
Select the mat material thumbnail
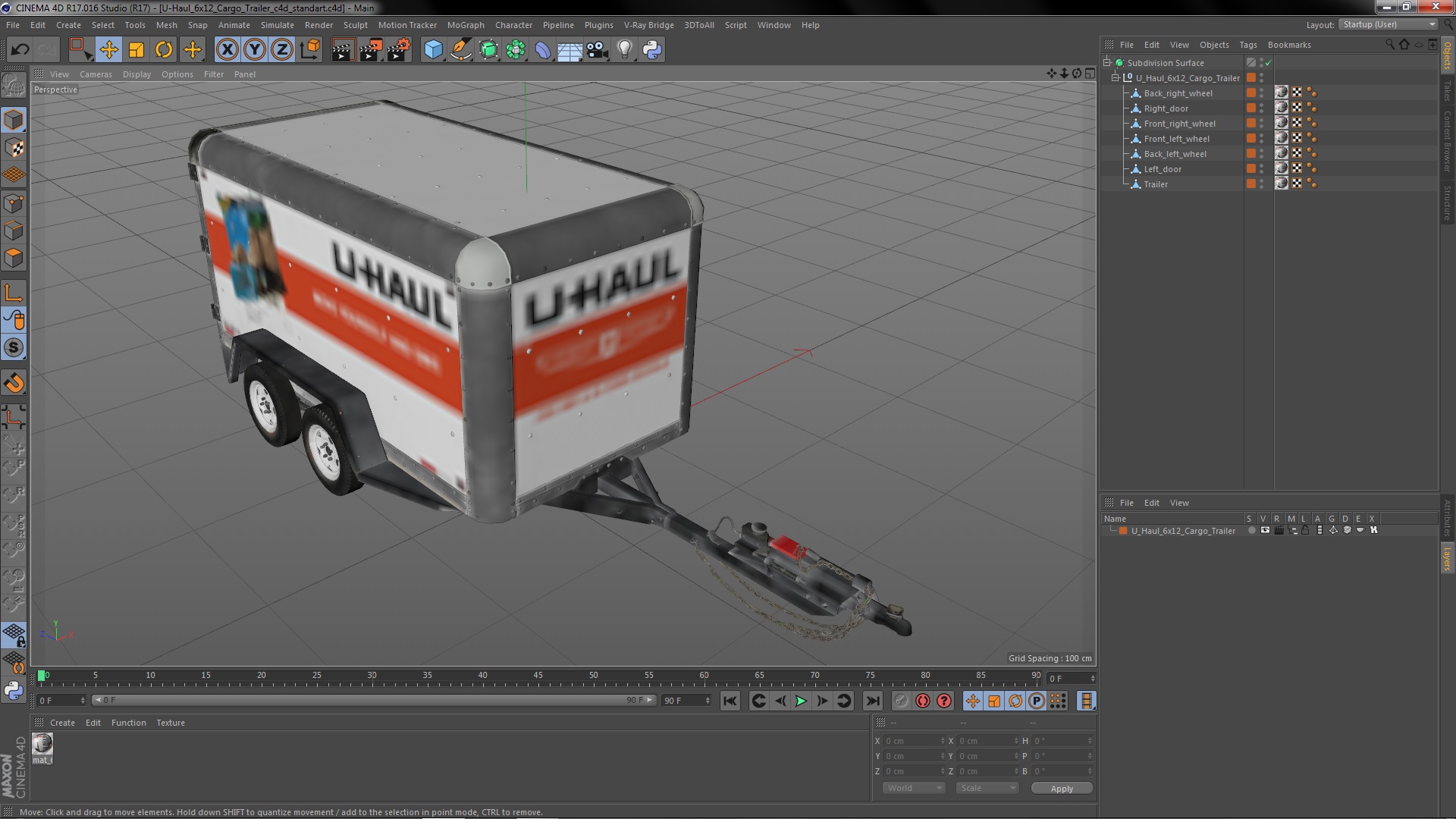(42, 744)
